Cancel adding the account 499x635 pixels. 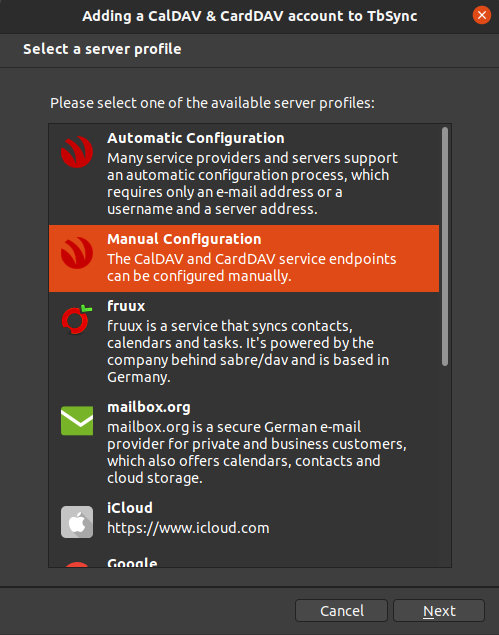pos(341,610)
